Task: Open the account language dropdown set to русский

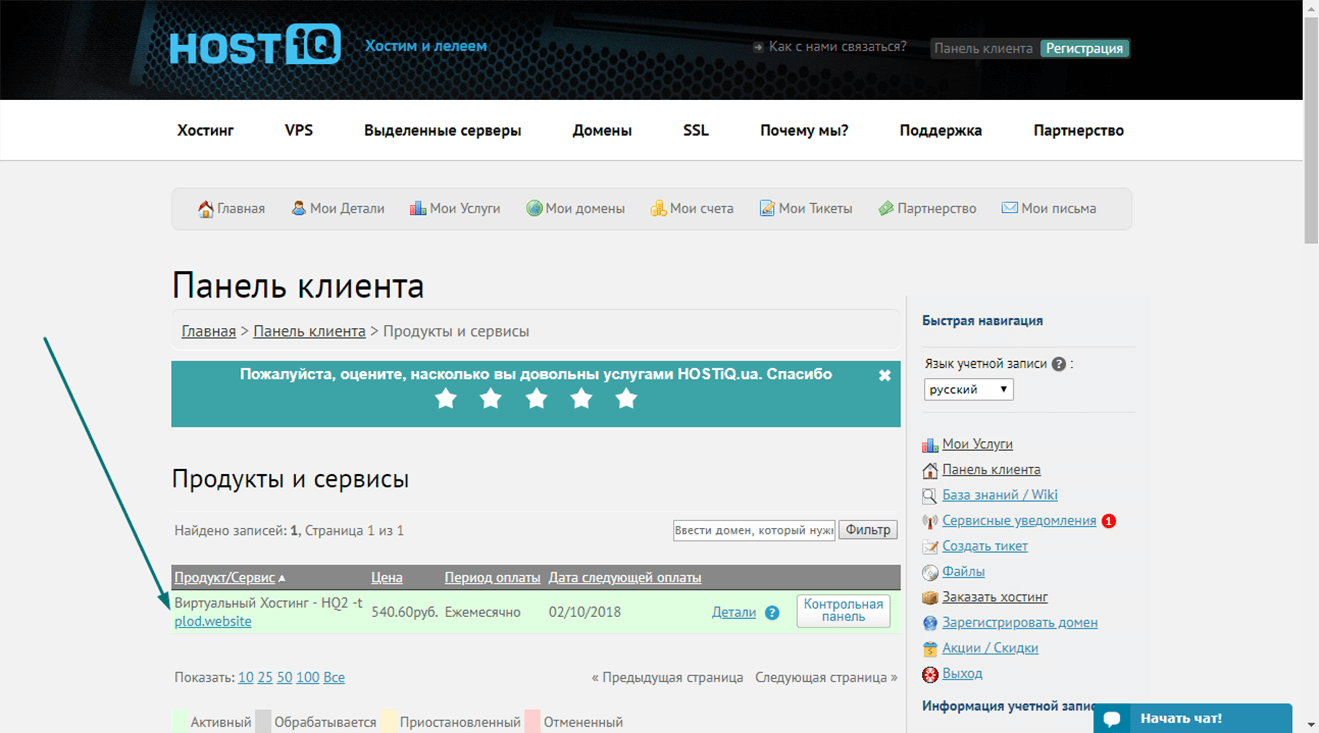Action: coord(969,389)
